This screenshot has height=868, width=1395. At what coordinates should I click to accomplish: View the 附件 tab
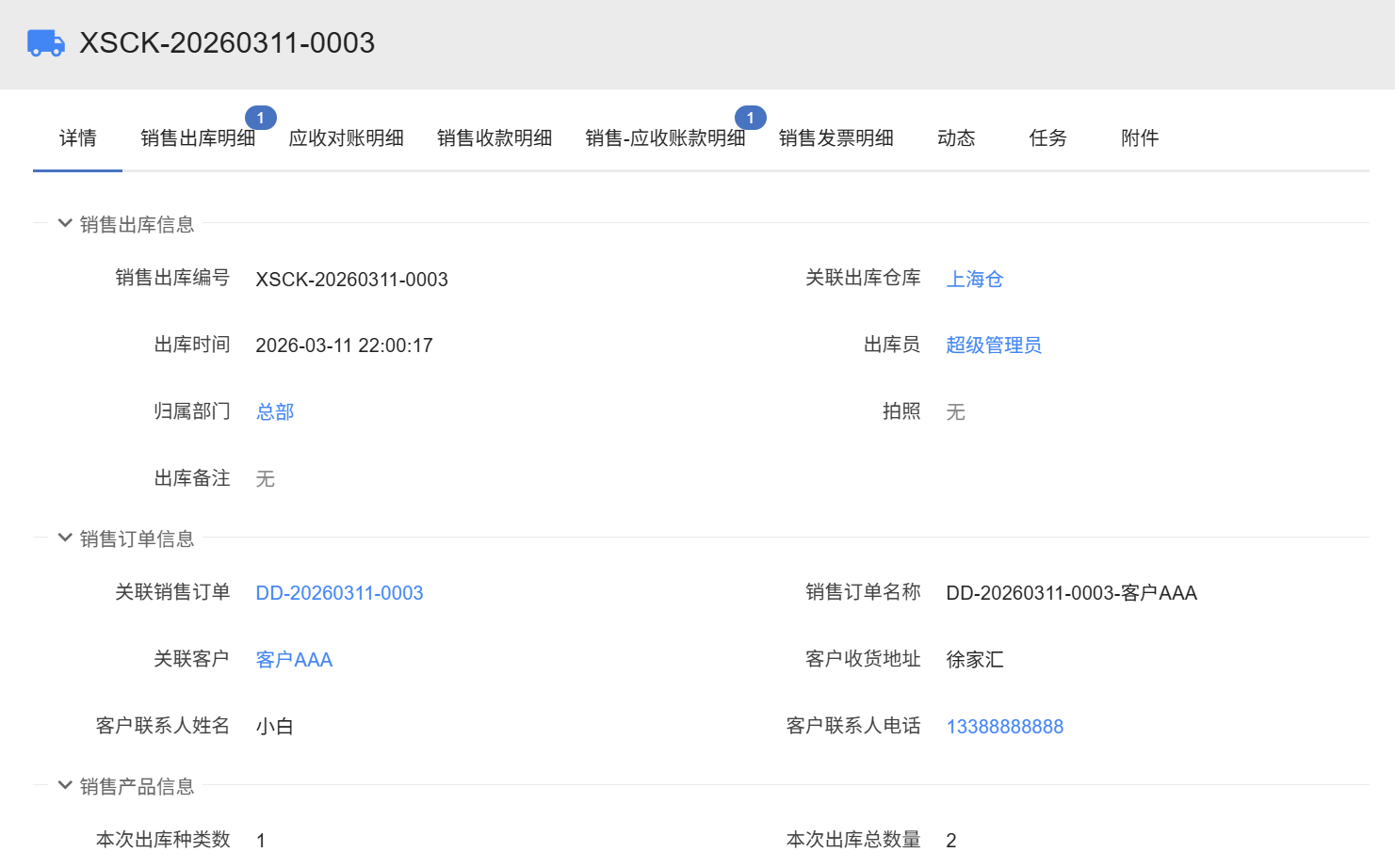[1140, 138]
